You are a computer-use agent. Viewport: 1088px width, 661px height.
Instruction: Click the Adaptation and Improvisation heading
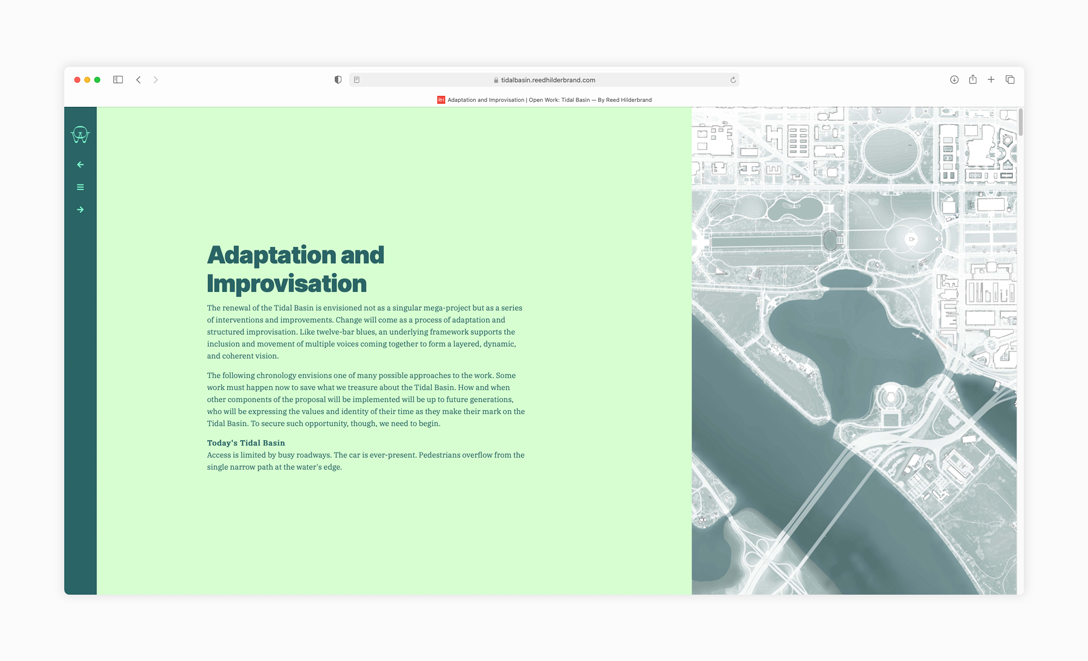tap(295, 269)
